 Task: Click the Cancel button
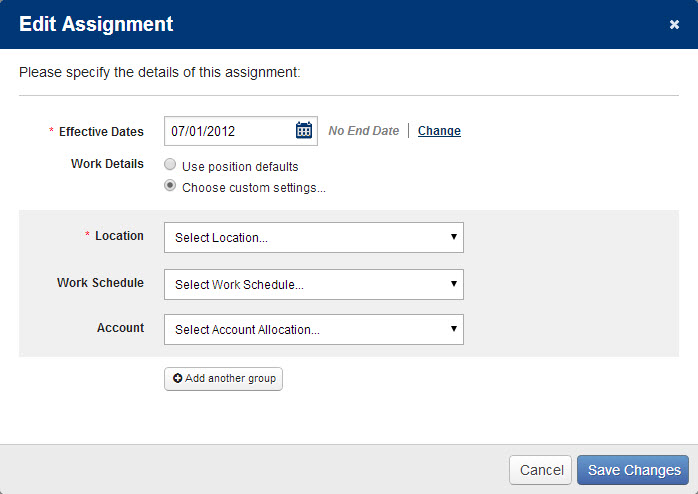click(540, 470)
